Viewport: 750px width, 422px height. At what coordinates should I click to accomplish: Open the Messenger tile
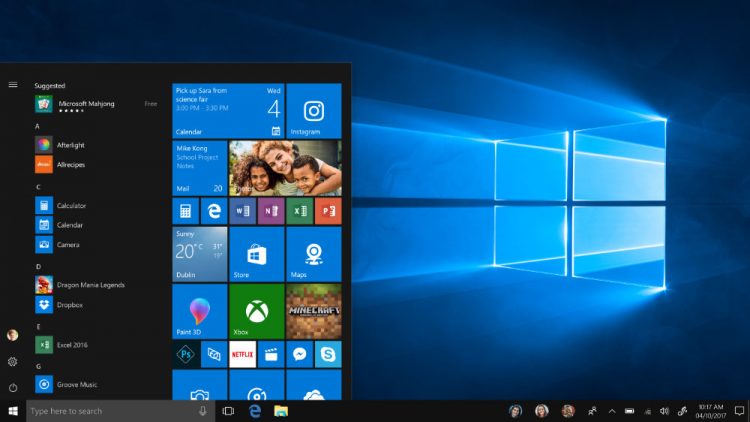point(299,355)
